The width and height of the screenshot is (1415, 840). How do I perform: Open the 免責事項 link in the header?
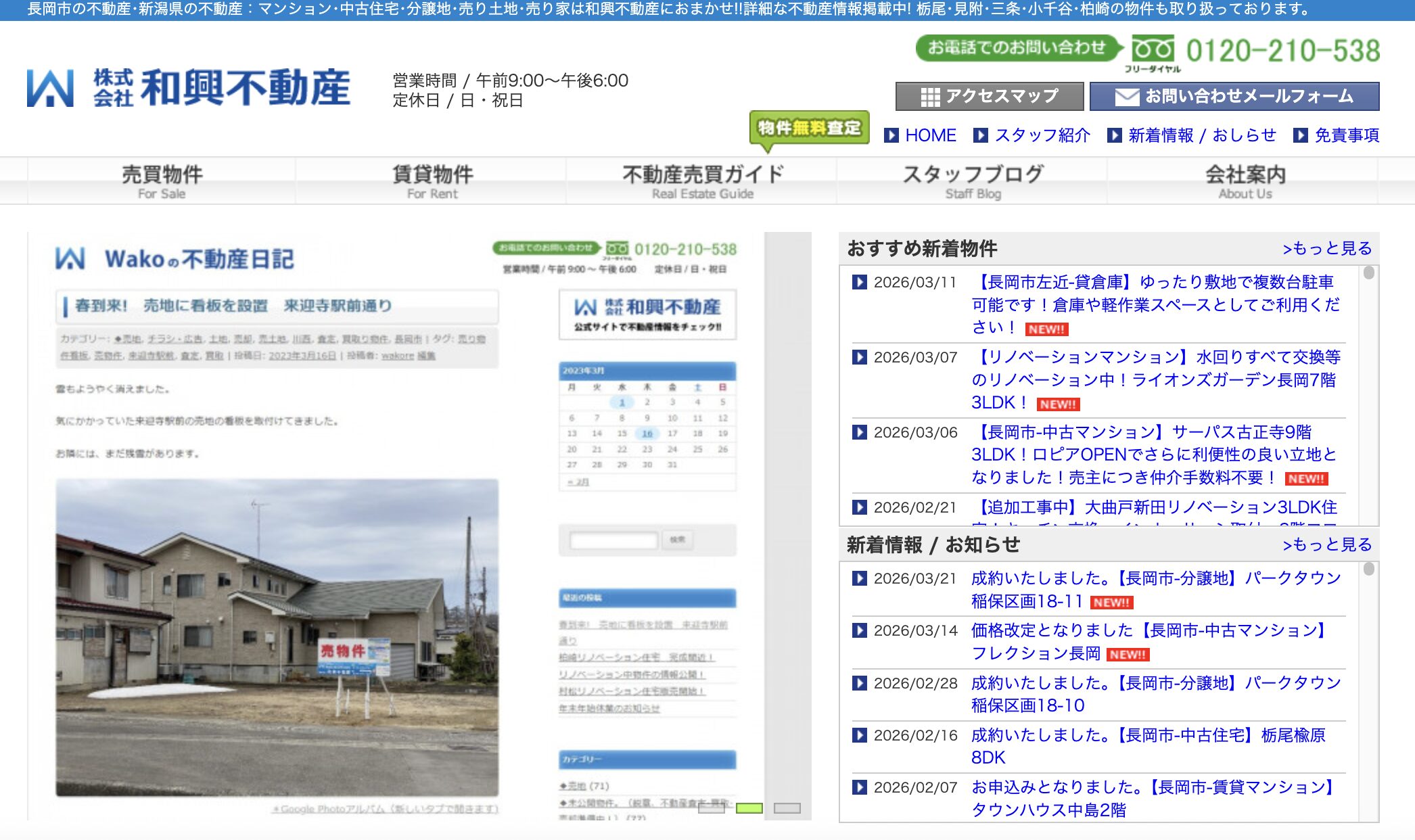(1346, 135)
